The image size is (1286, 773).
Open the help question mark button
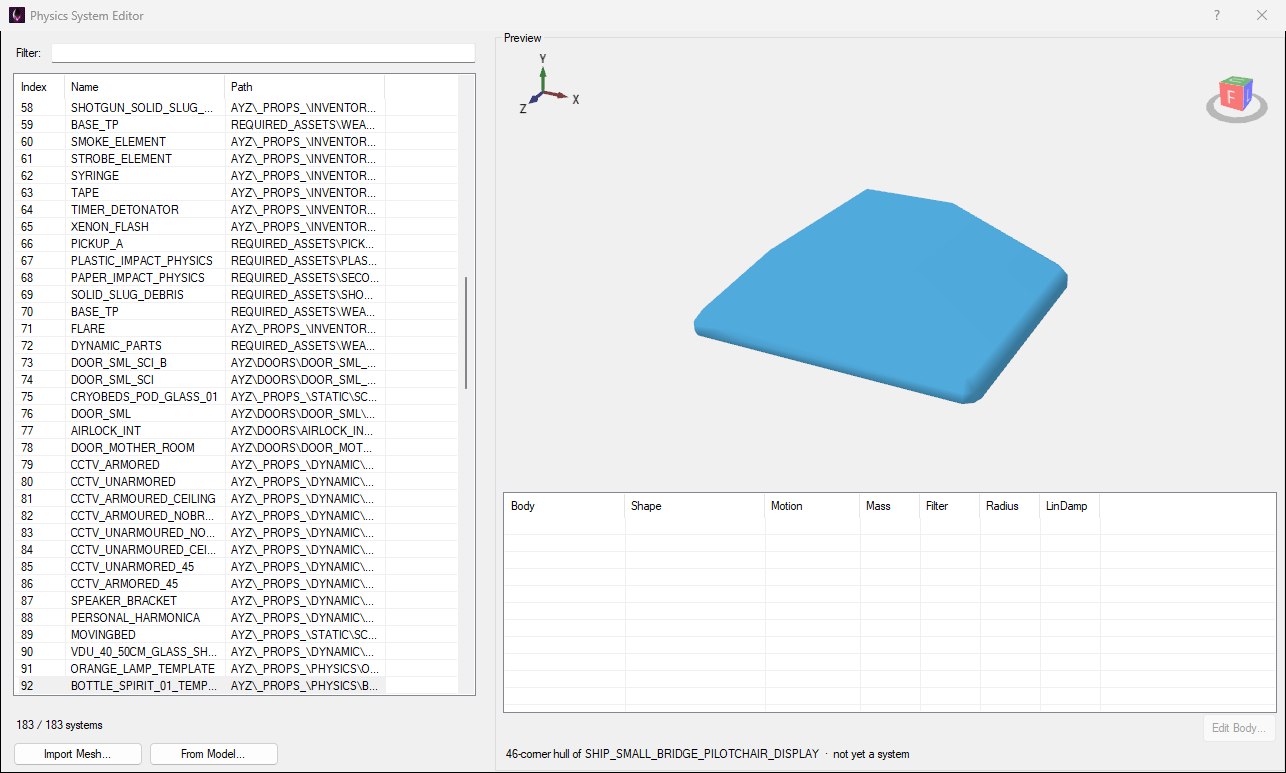[x=1217, y=15]
